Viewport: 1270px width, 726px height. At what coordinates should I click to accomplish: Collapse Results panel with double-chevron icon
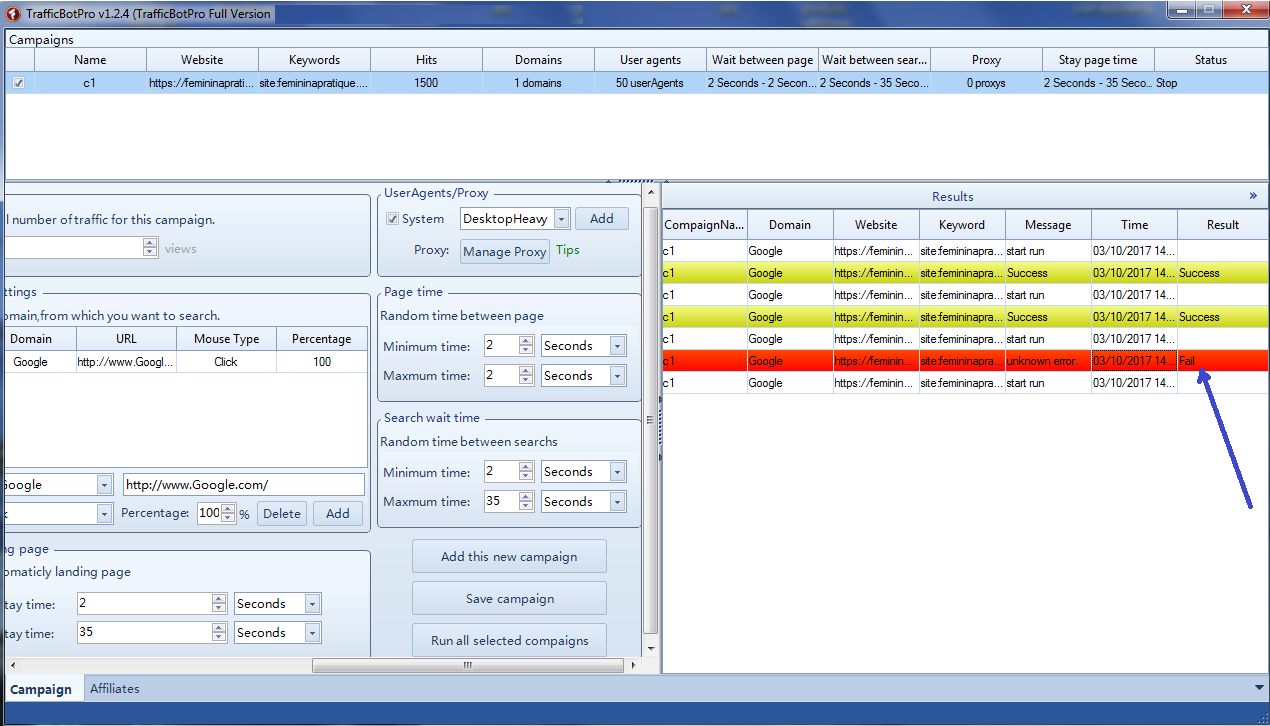[x=1253, y=196]
